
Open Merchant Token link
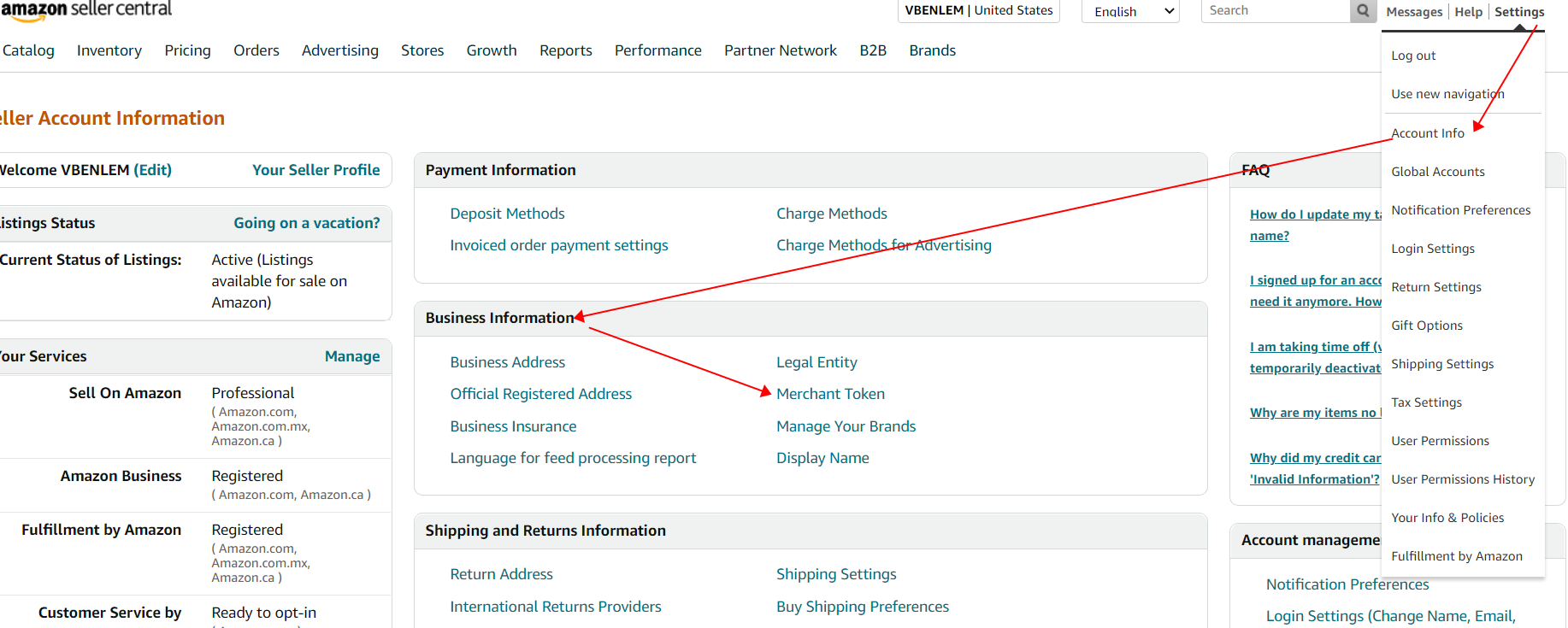pyautogui.click(x=831, y=394)
